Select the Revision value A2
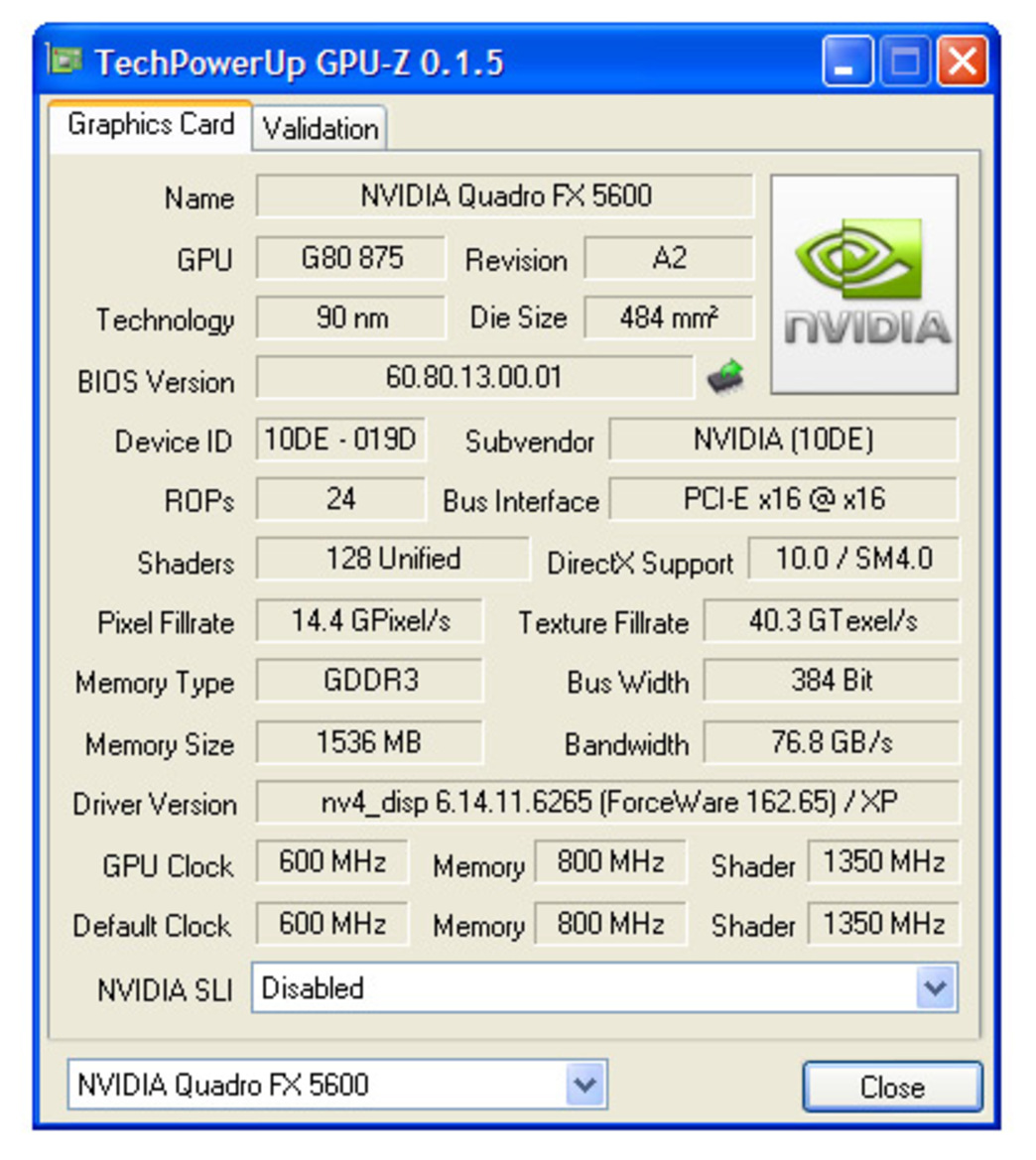Screen dimensions: 1036x1160 [x=669, y=258]
